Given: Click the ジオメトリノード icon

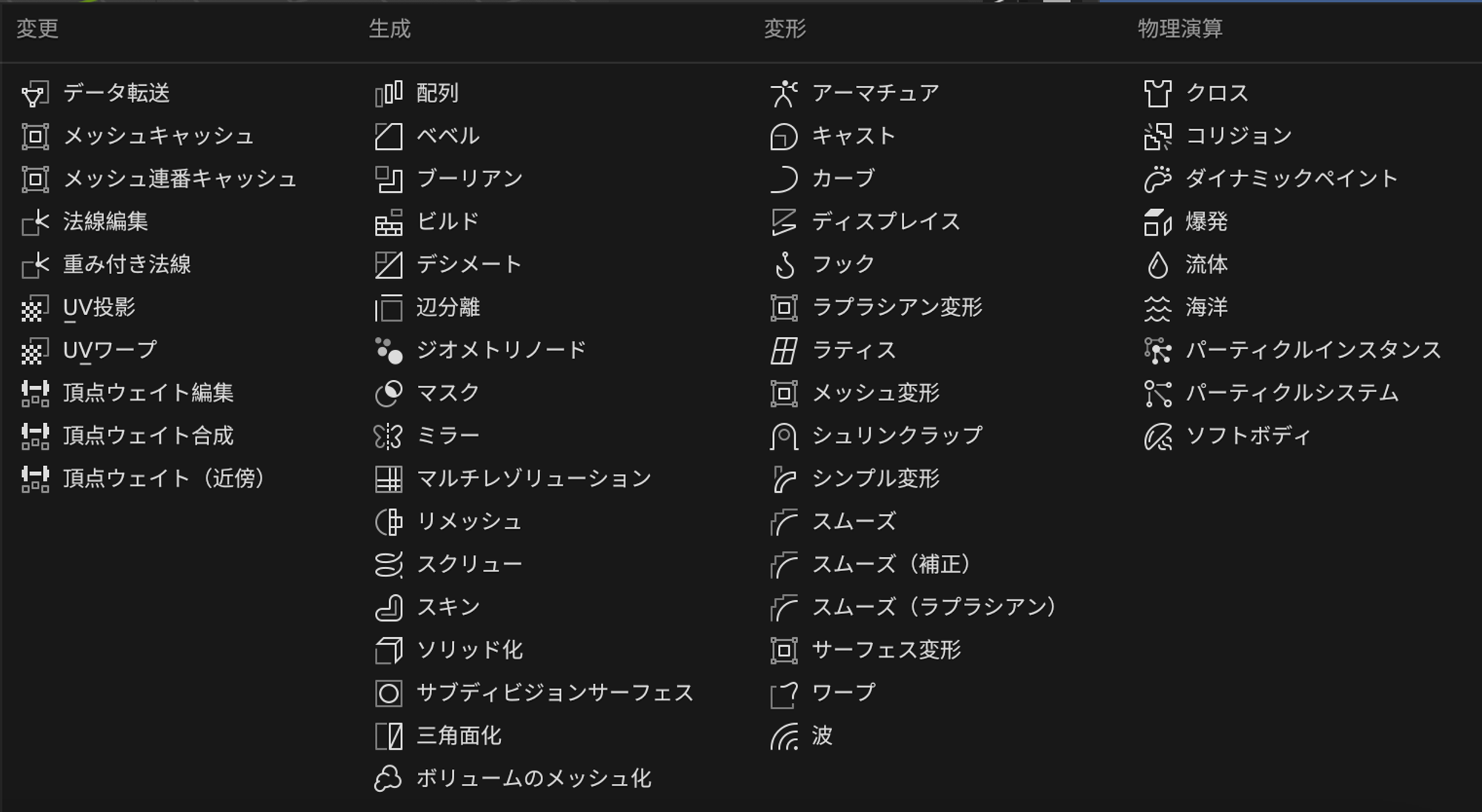Looking at the screenshot, I should tap(388, 350).
